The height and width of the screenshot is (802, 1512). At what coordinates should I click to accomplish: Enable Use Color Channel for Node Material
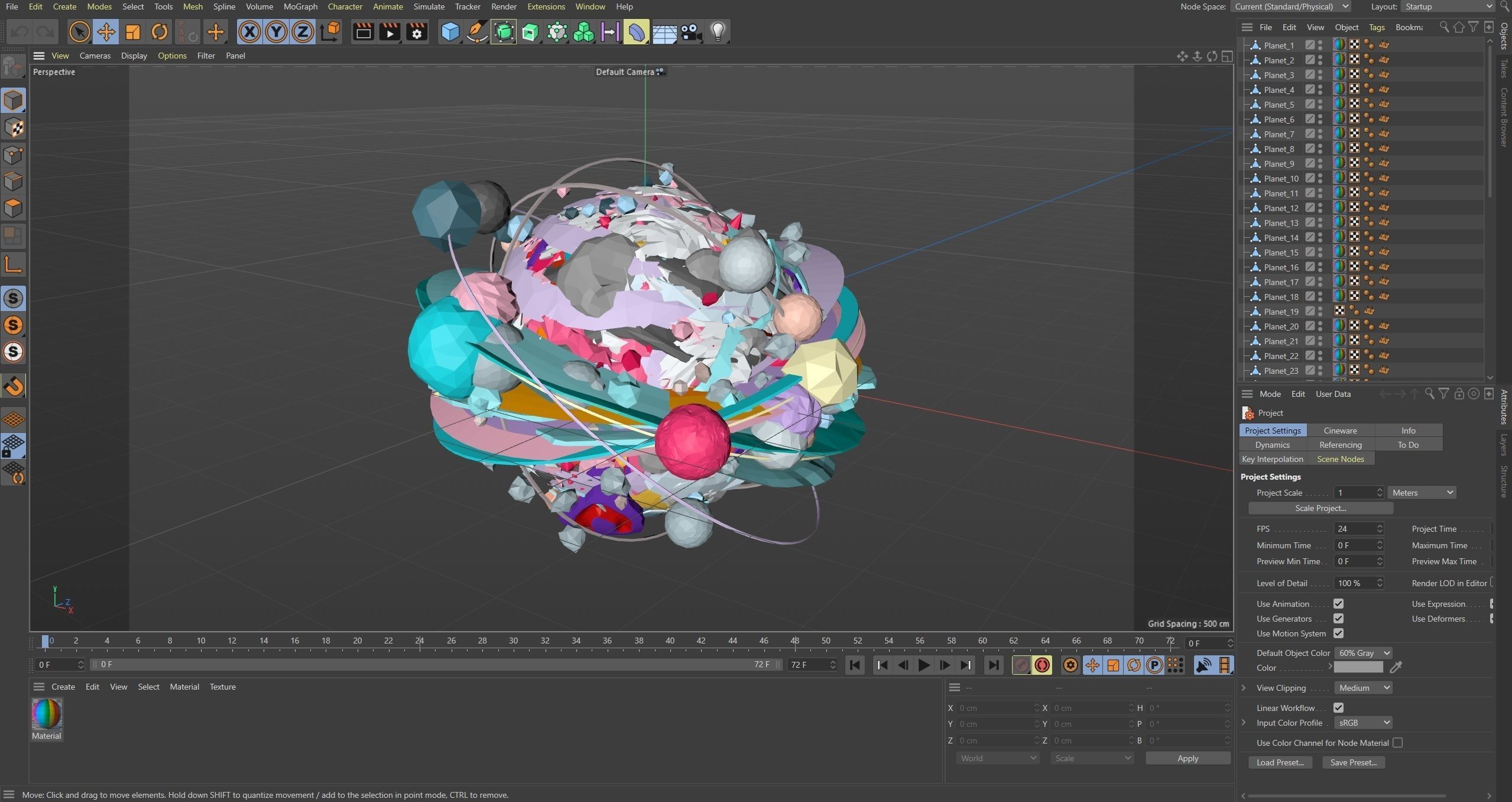pos(1397,743)
